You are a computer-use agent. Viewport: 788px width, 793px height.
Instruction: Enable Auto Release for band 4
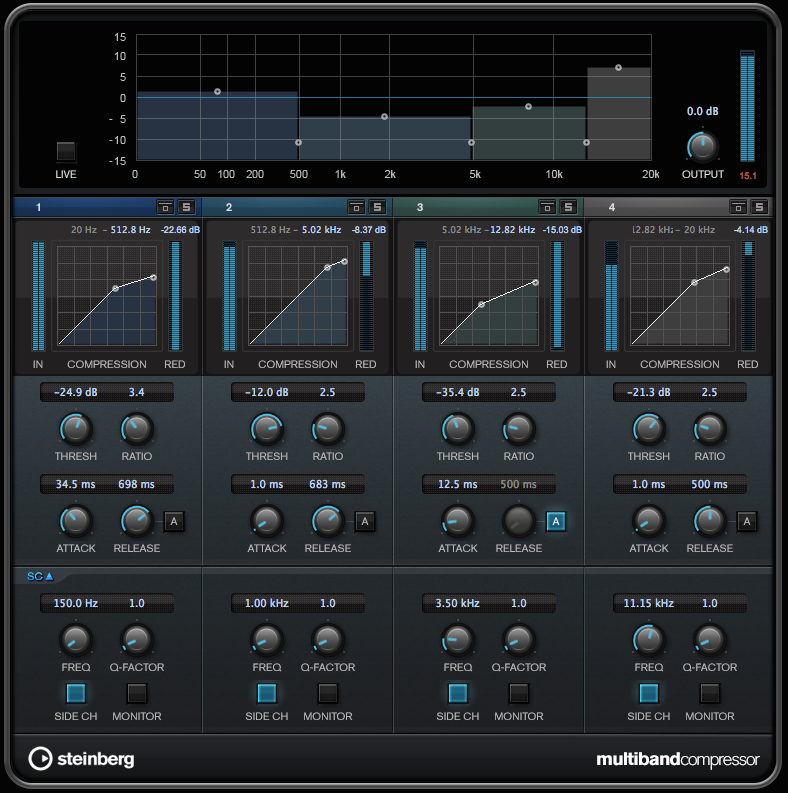pyautogui.click(x=747, y=521)
